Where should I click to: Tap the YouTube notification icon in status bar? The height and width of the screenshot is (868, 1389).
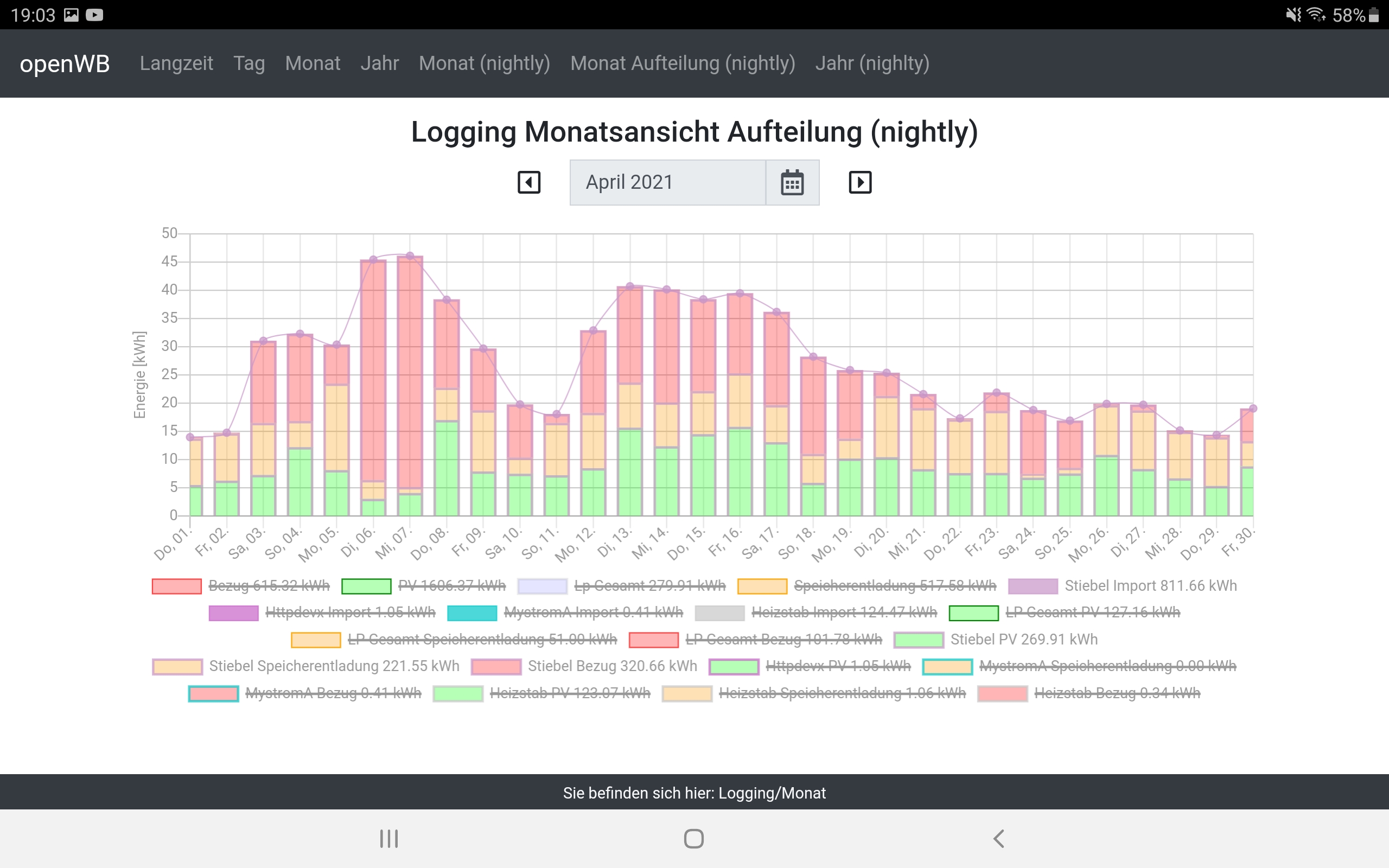[95, 15]
